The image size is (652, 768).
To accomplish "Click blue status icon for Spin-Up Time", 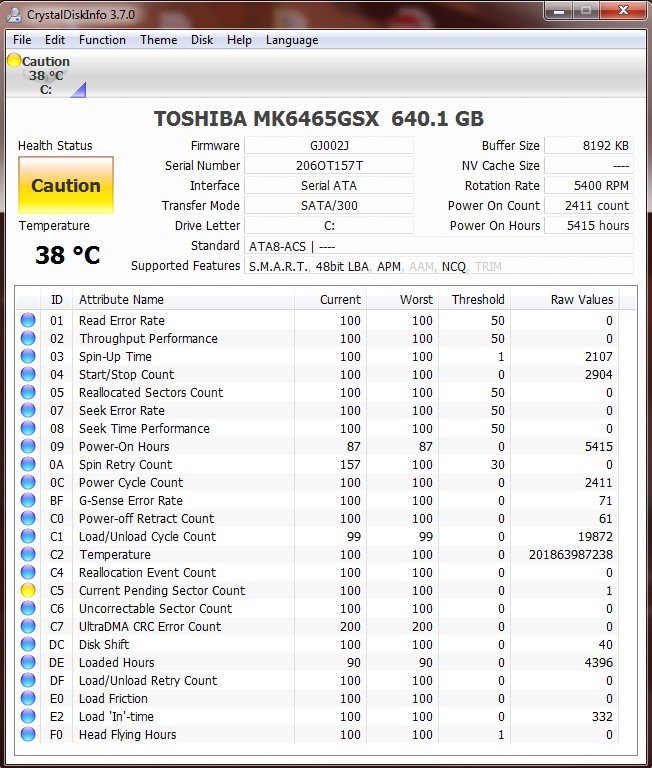I will (x=28, y=356).
